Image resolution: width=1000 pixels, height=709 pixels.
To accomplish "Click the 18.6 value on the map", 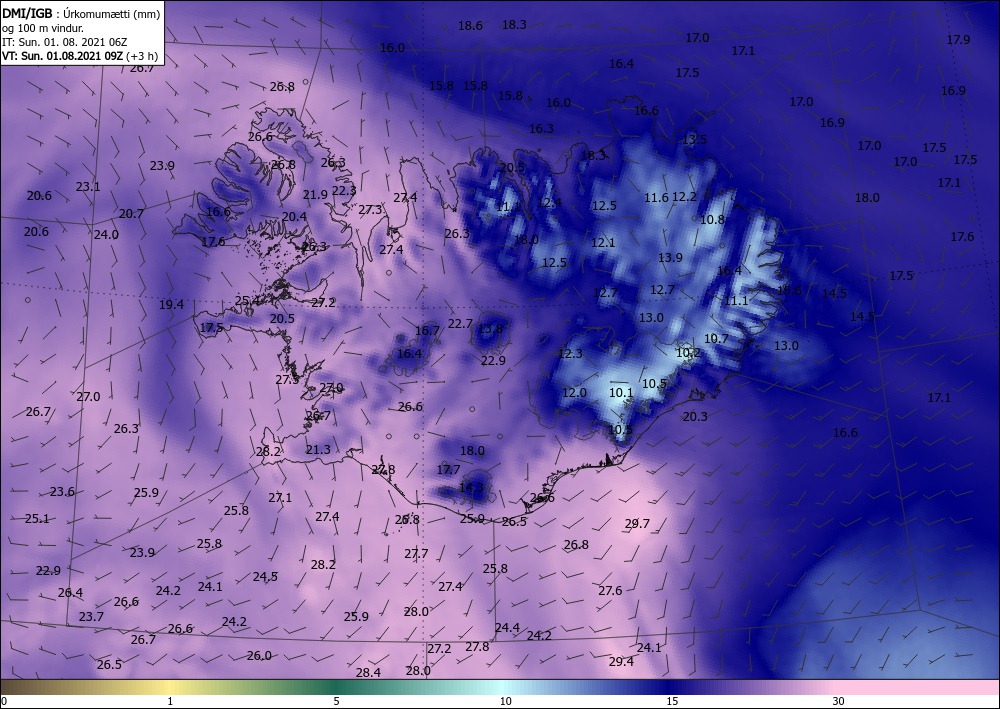I will [x=470, y=26].
